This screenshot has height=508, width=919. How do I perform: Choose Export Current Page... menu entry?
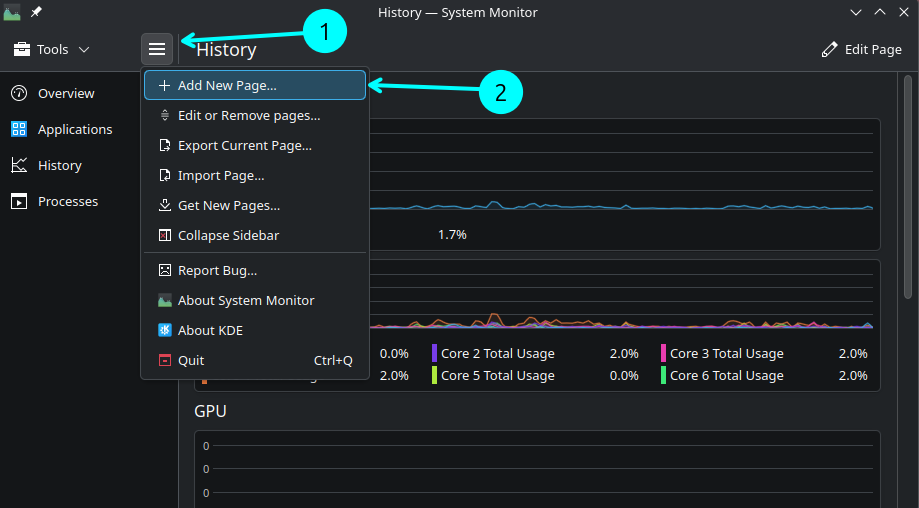click(255, 145)
